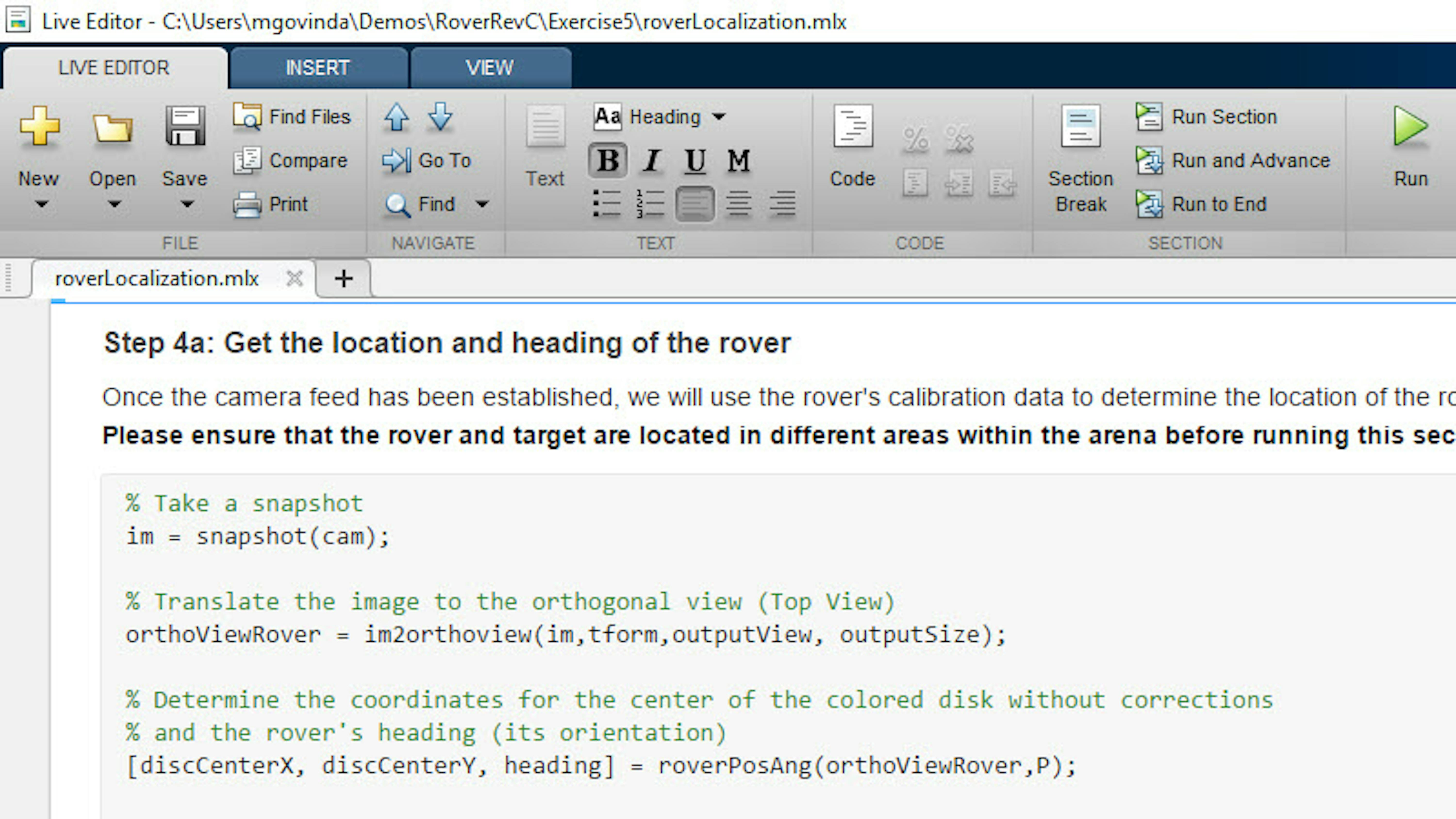
Task: Save the file using the Save disk icon
Action: click(x=185, y=125)
